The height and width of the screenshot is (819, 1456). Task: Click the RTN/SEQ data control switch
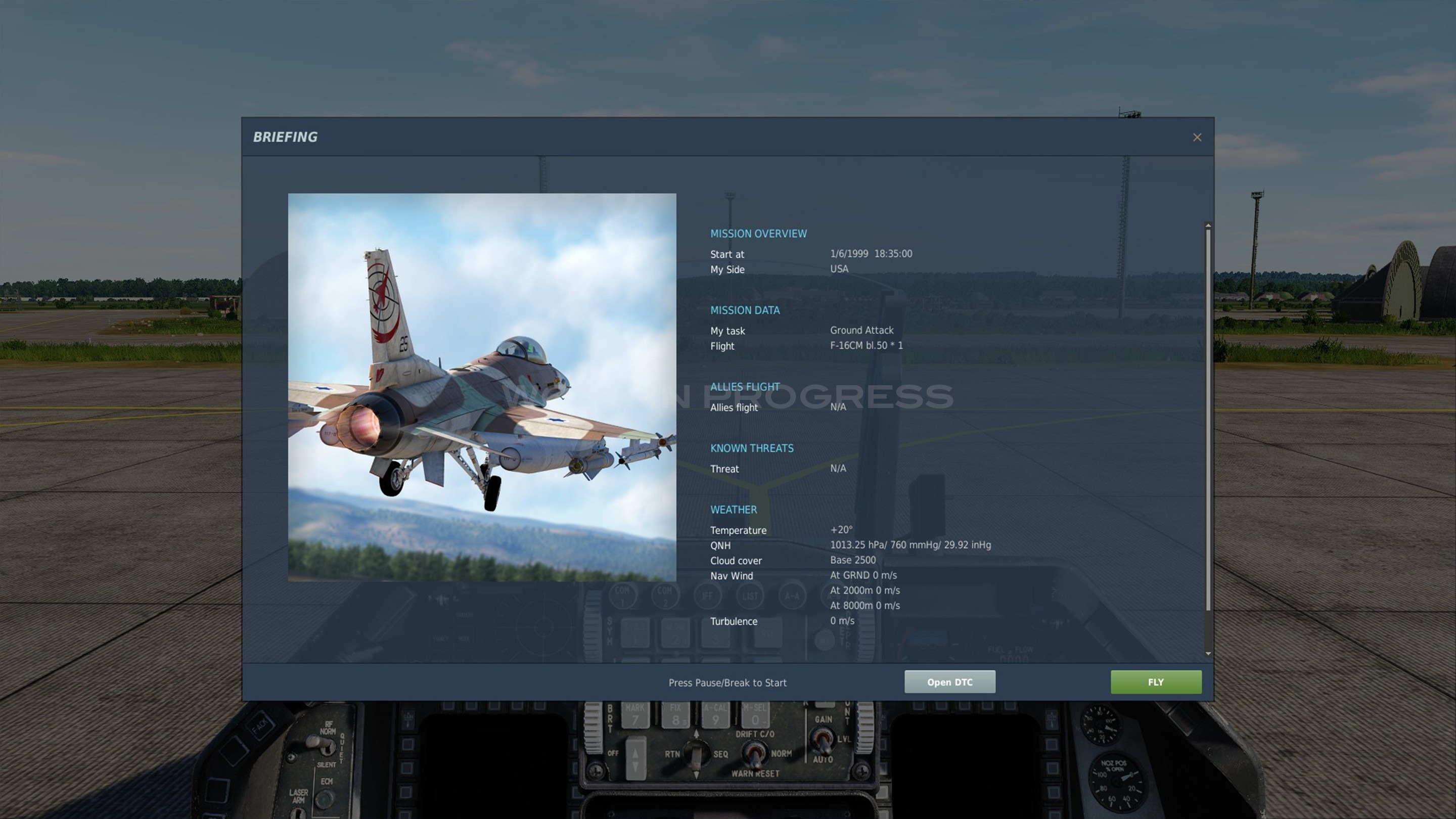coord(696,754)
